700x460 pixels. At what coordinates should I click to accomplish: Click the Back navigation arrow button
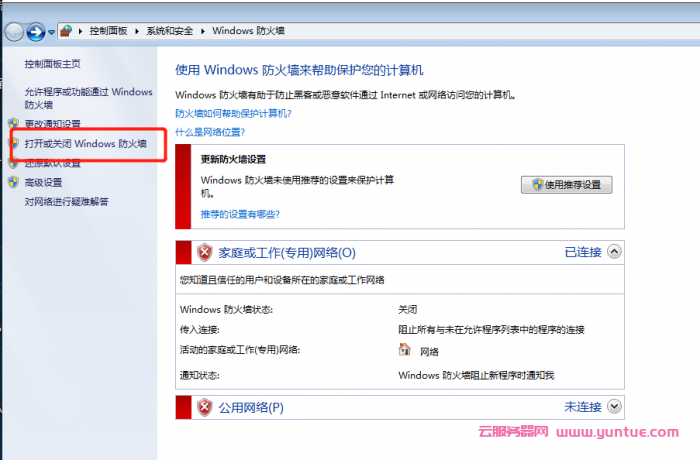tap(14, 32)
